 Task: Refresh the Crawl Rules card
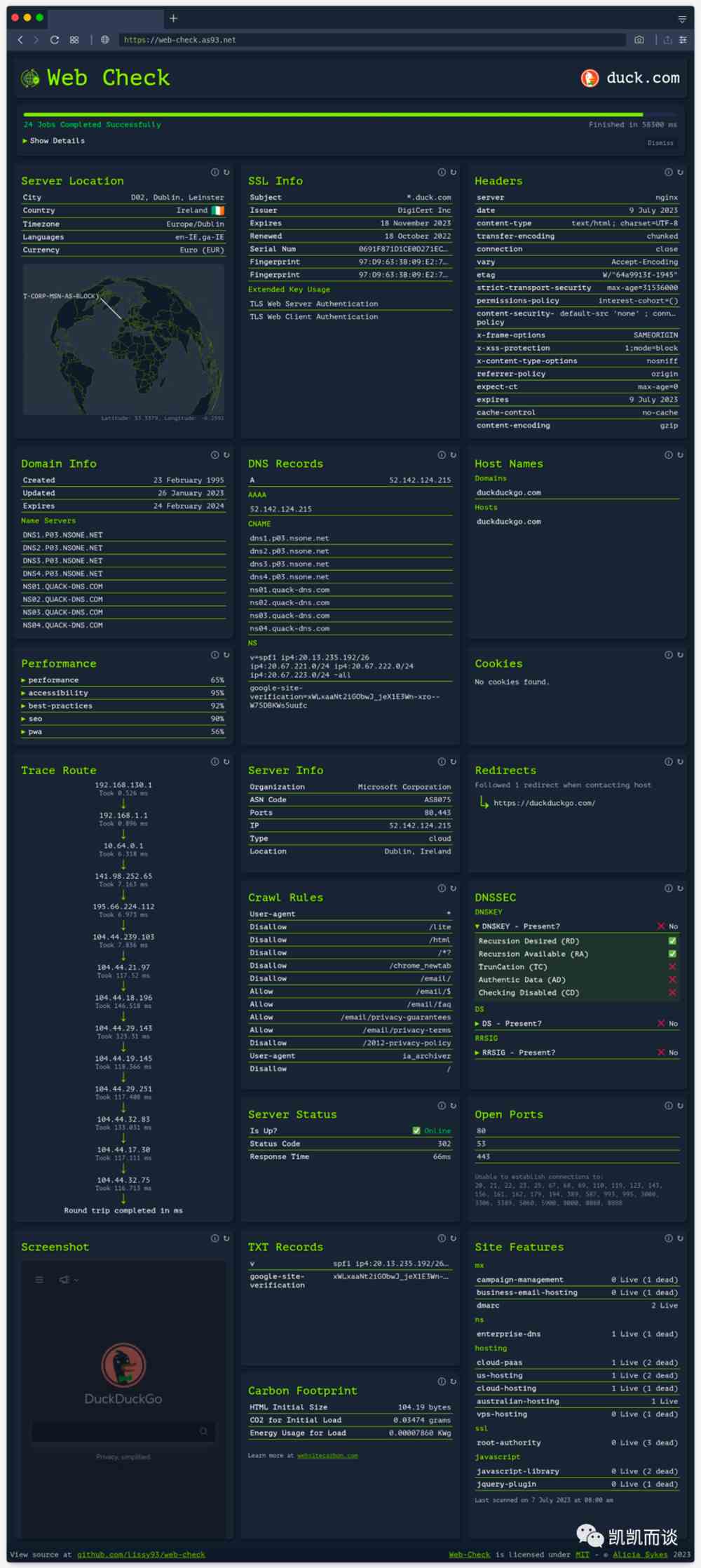point(454,888)
